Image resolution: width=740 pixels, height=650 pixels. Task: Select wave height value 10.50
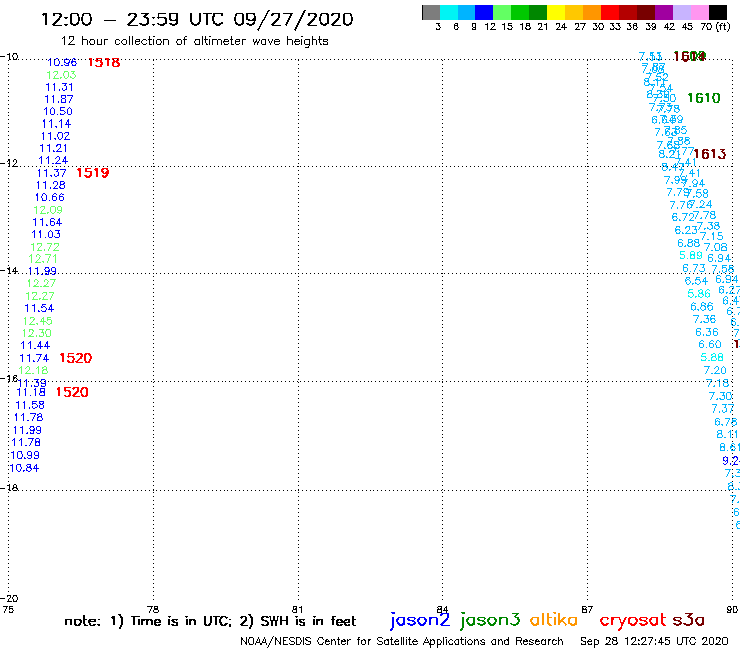58,111
